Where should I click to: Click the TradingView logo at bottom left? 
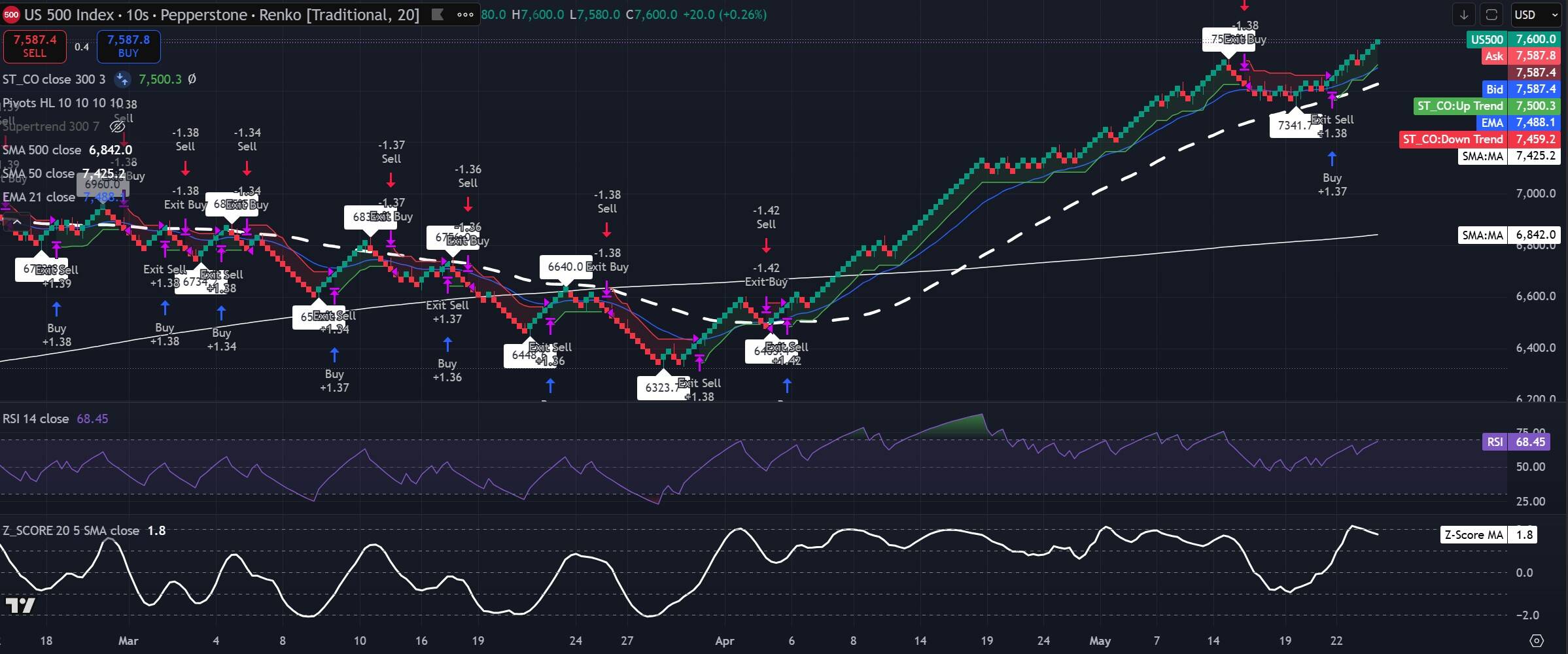click(20, 606)
